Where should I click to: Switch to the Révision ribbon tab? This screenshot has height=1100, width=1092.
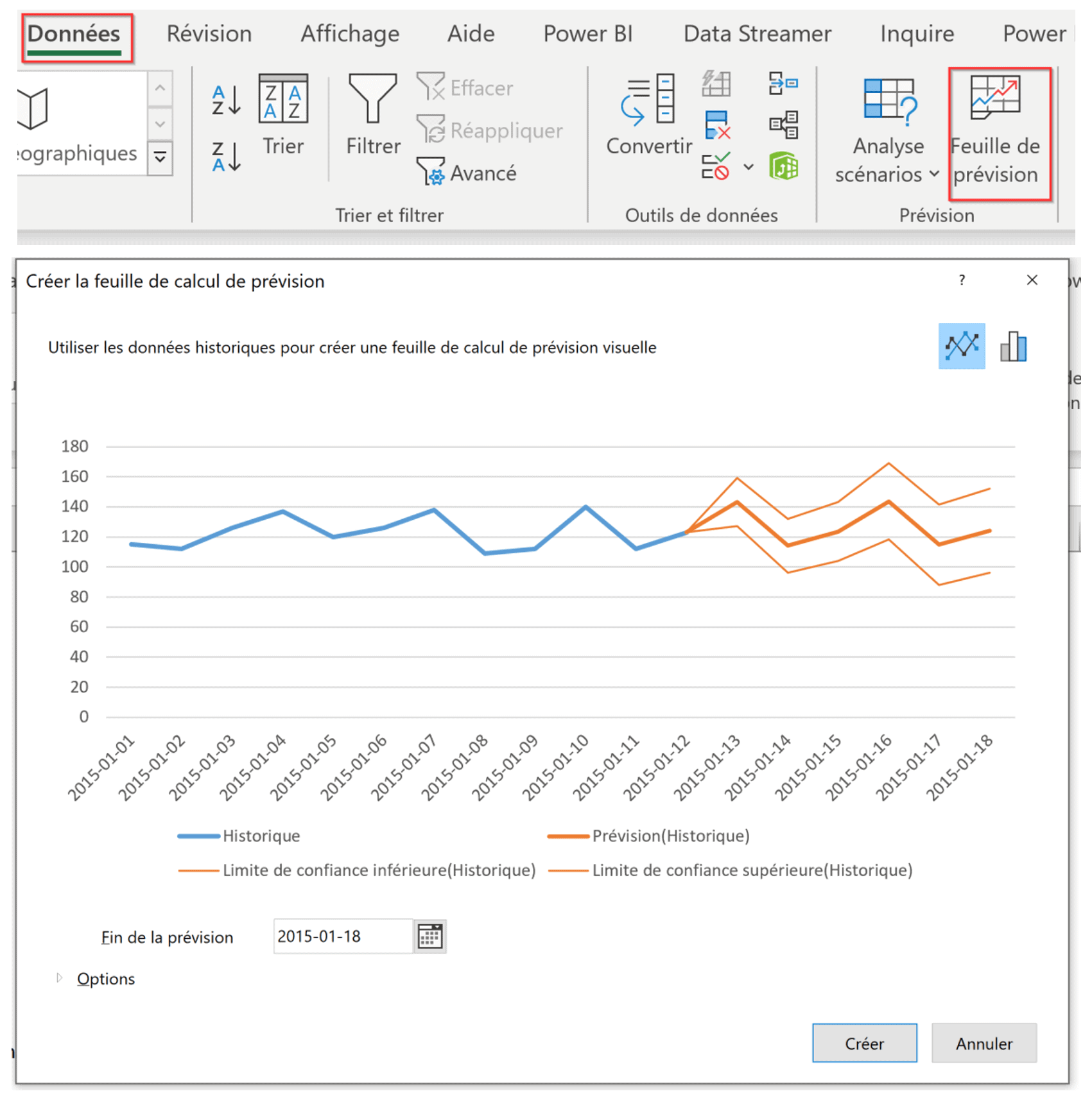[209, 33]
